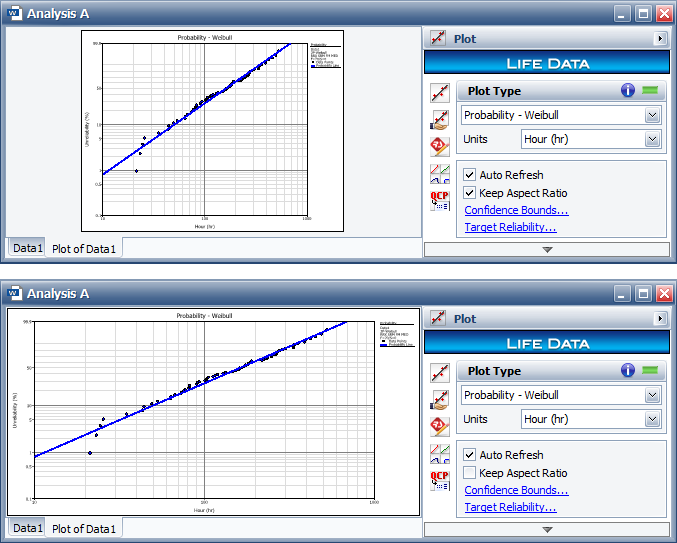The image size is (677, 543).
Task: Open Confidence Bounds link in top window
Action: [x=516, y=210]
